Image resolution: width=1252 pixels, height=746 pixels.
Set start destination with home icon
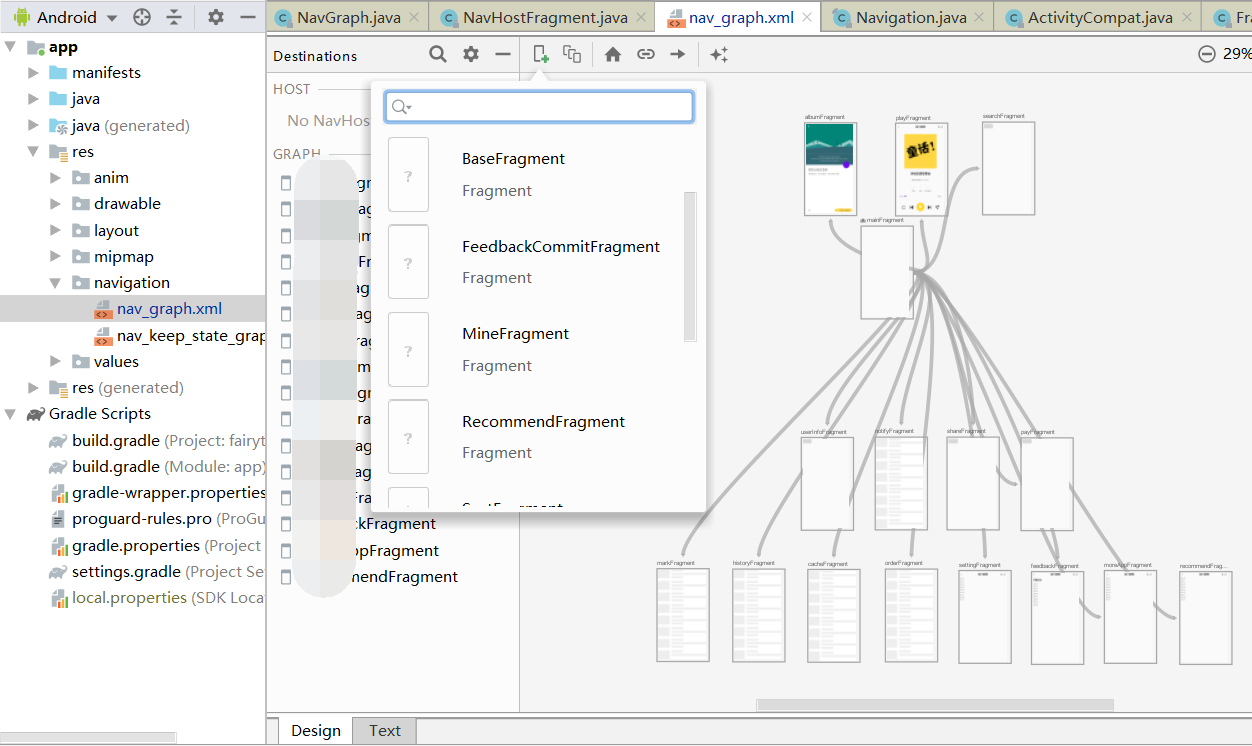point(613,55)
